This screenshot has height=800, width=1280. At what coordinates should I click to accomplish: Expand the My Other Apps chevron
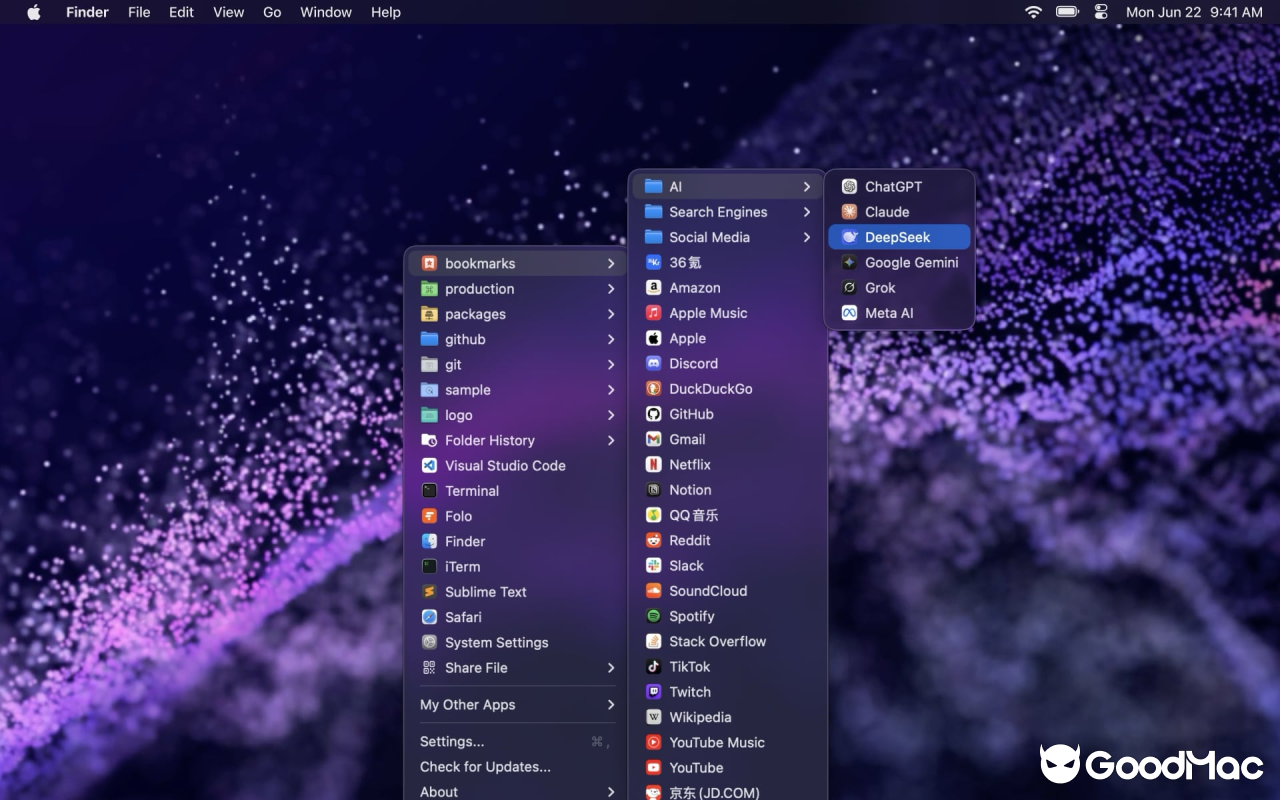tap(611, 705)
